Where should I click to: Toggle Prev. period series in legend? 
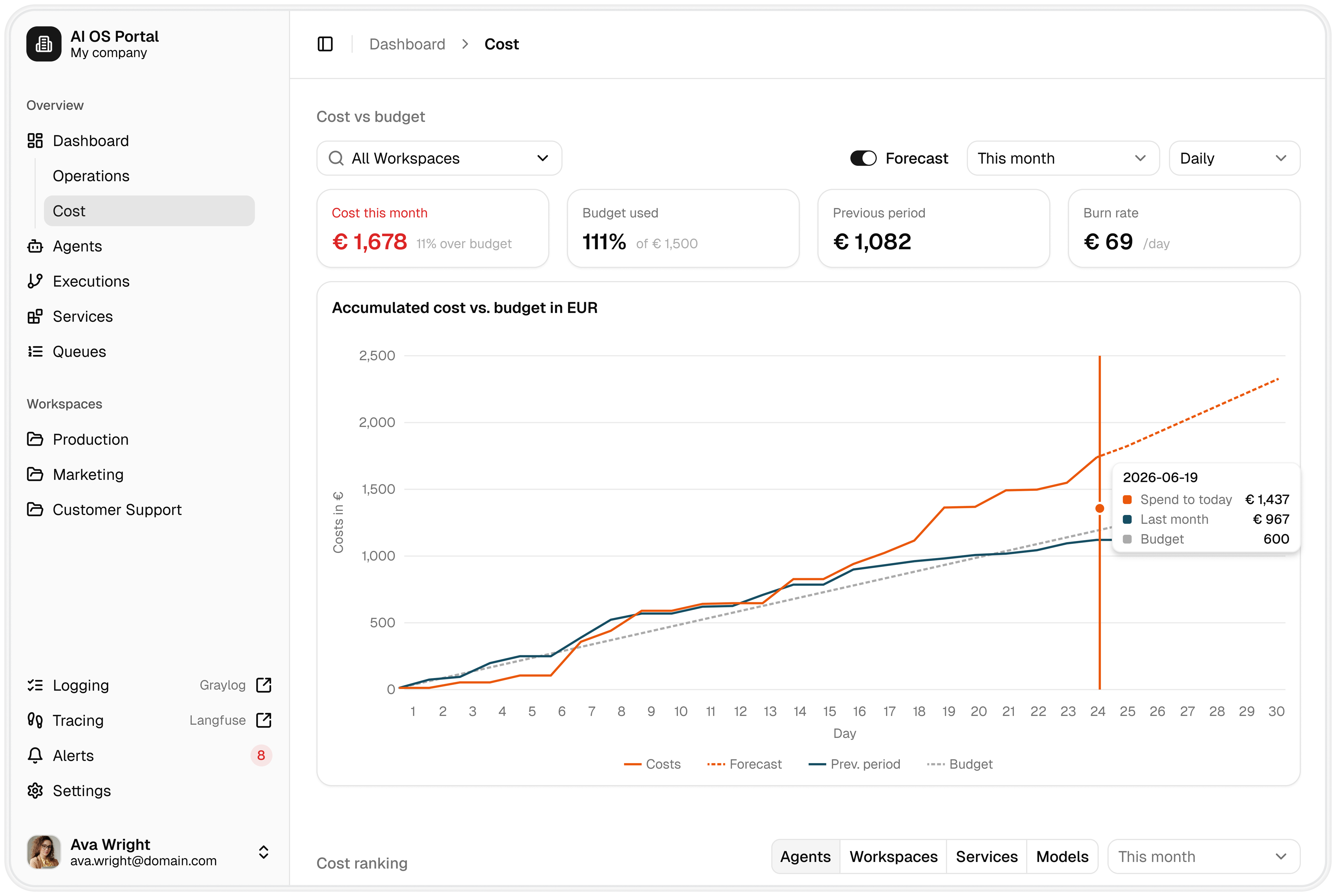[x=855, y=764]
